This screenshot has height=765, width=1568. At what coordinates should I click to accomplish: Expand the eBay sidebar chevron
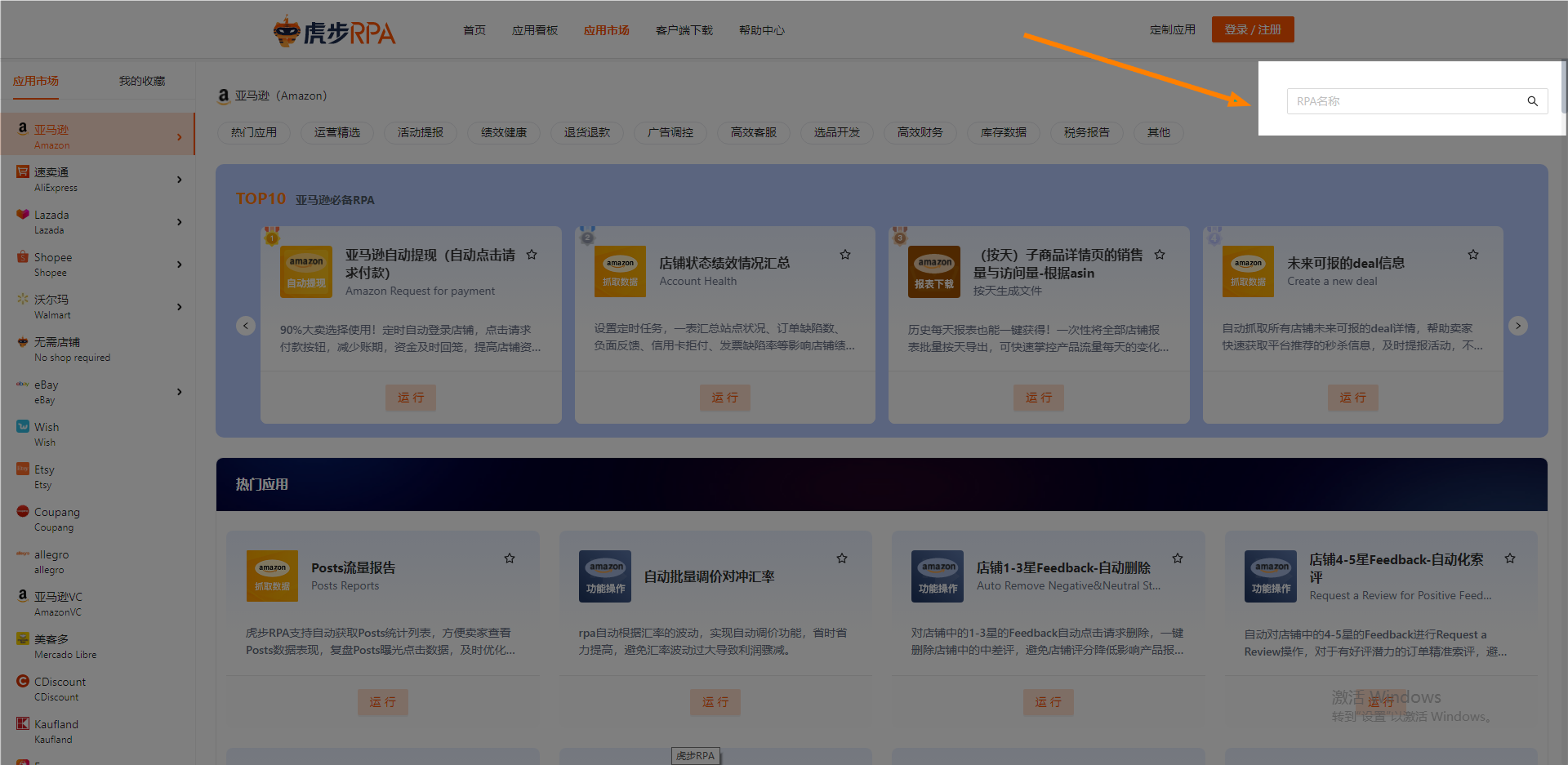(180, 392)
